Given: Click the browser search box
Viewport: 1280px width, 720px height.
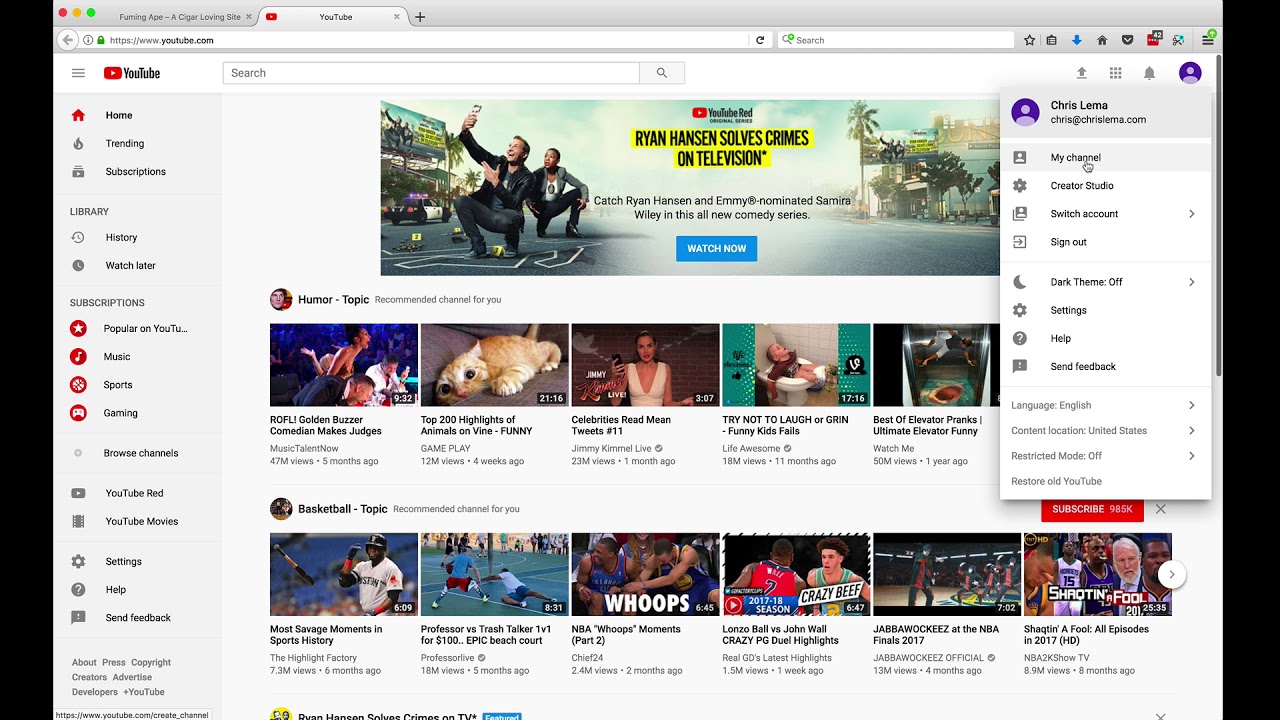Looking at the screenshot, I should tap(896, 40).
